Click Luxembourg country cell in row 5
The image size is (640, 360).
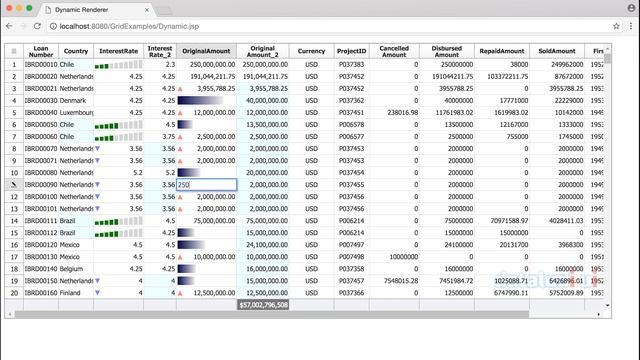(x=76, y=113)
